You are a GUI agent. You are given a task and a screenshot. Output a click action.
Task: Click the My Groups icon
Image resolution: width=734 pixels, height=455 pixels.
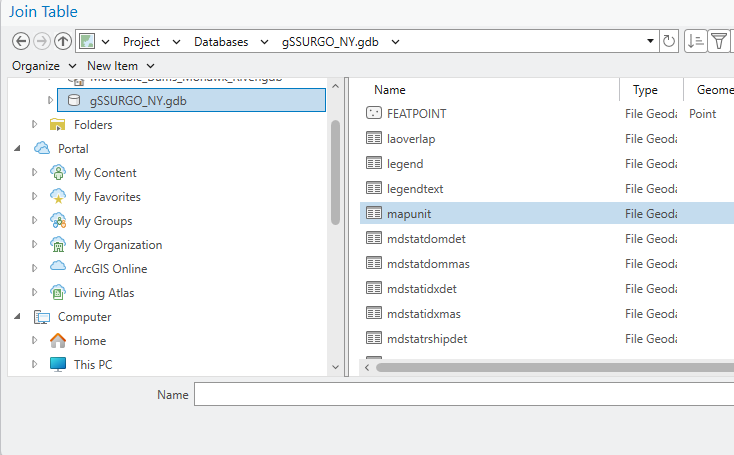58,220
